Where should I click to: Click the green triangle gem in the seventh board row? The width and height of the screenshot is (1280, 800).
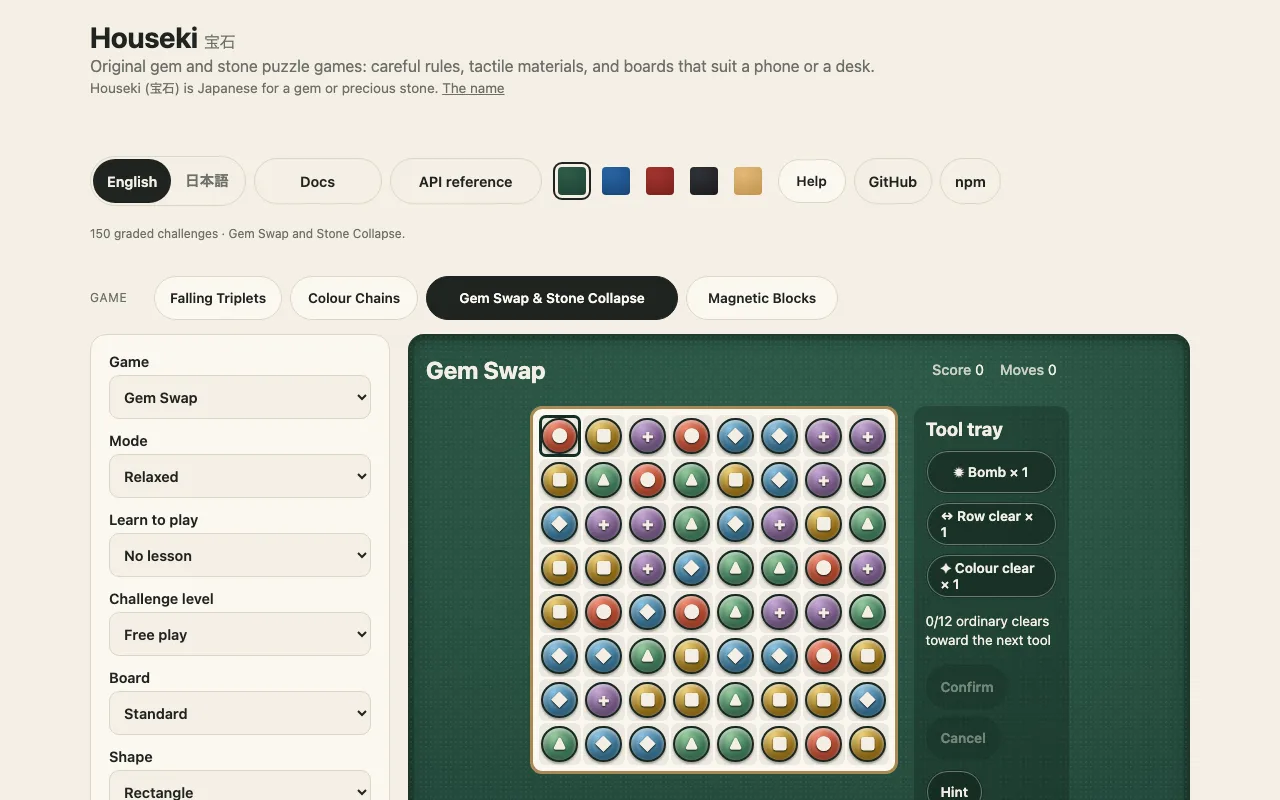click(x=736, y=700)
